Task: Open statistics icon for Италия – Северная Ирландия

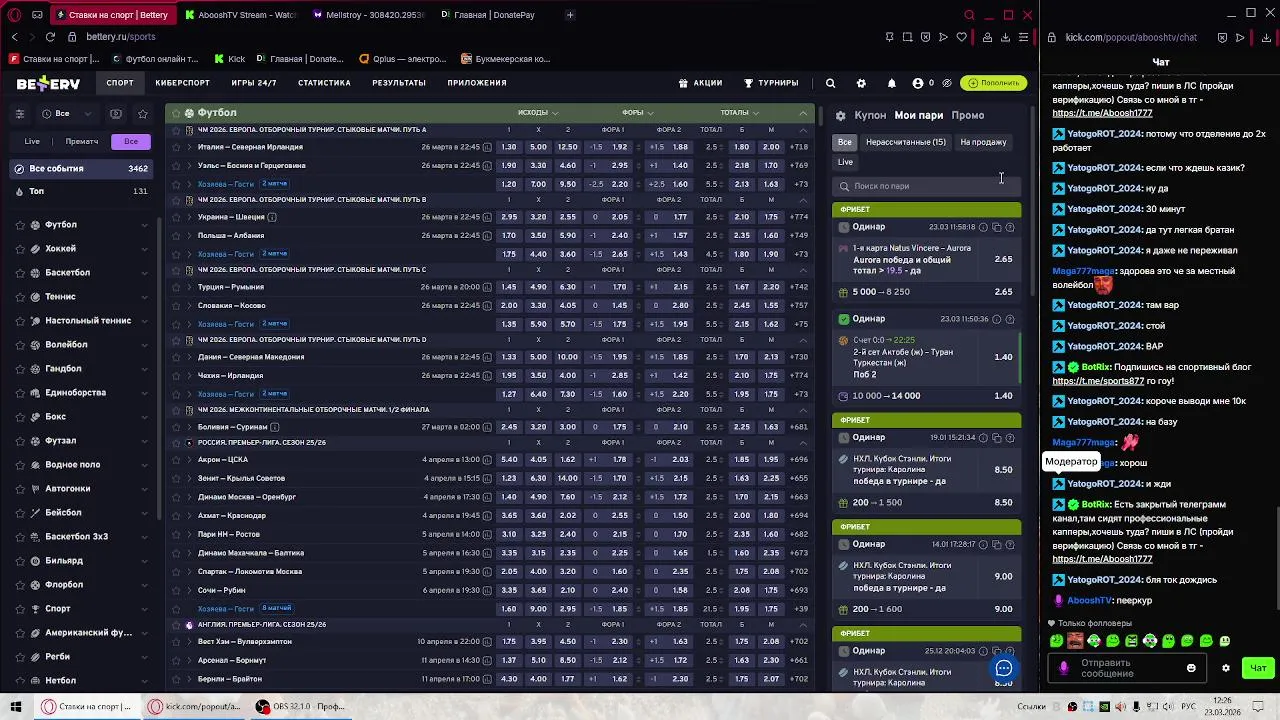Action: click(488, 147)
